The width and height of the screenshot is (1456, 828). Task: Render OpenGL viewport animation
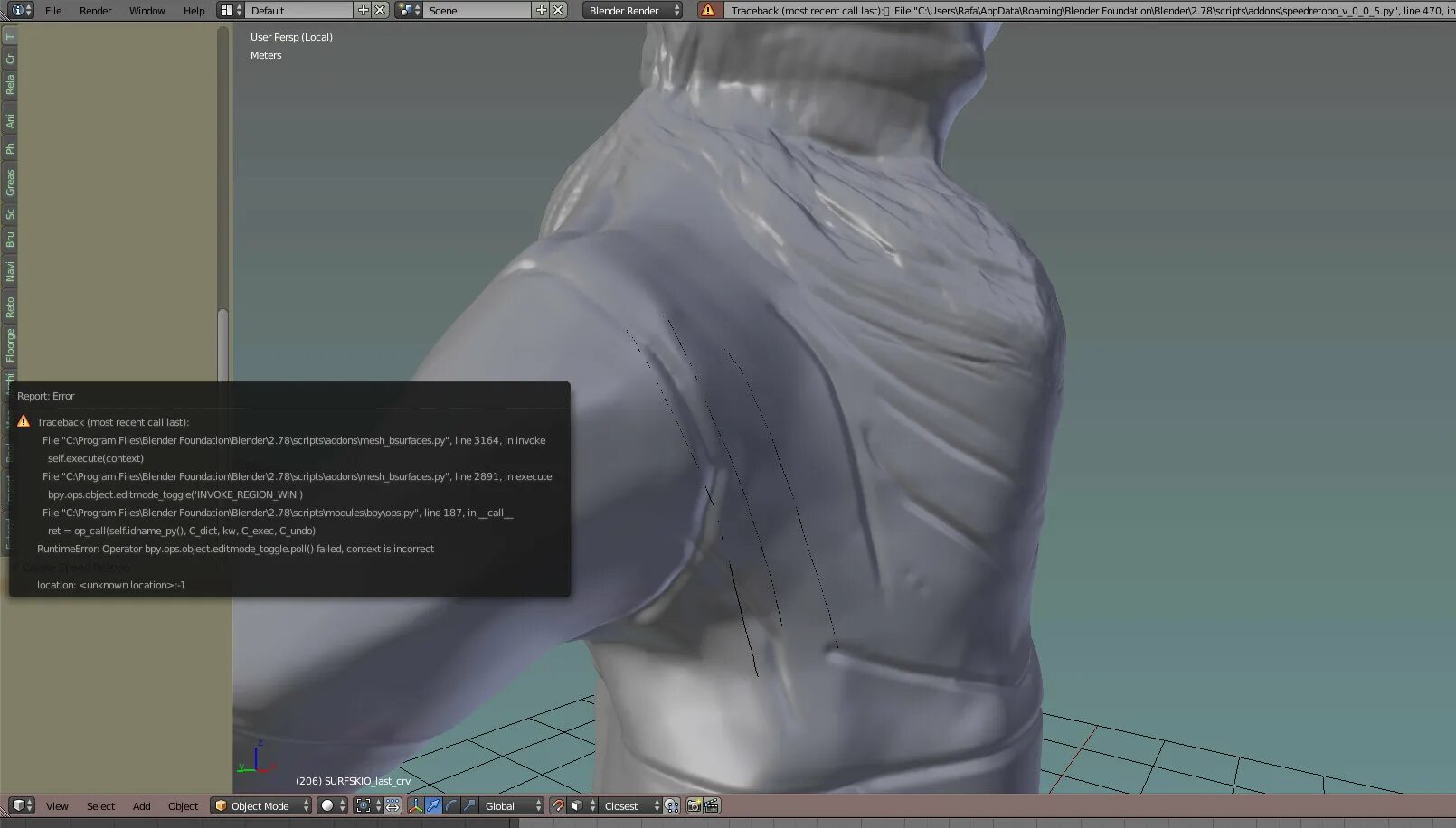pyautogui.click(x=712, y=805)
